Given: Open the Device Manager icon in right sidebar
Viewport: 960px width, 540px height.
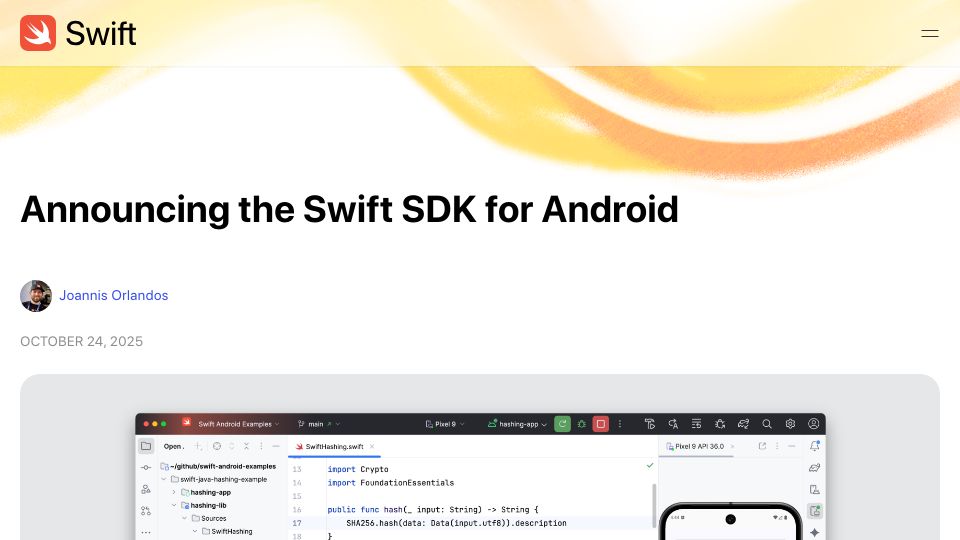Looking at the screenshot, I should click(814, 489).
